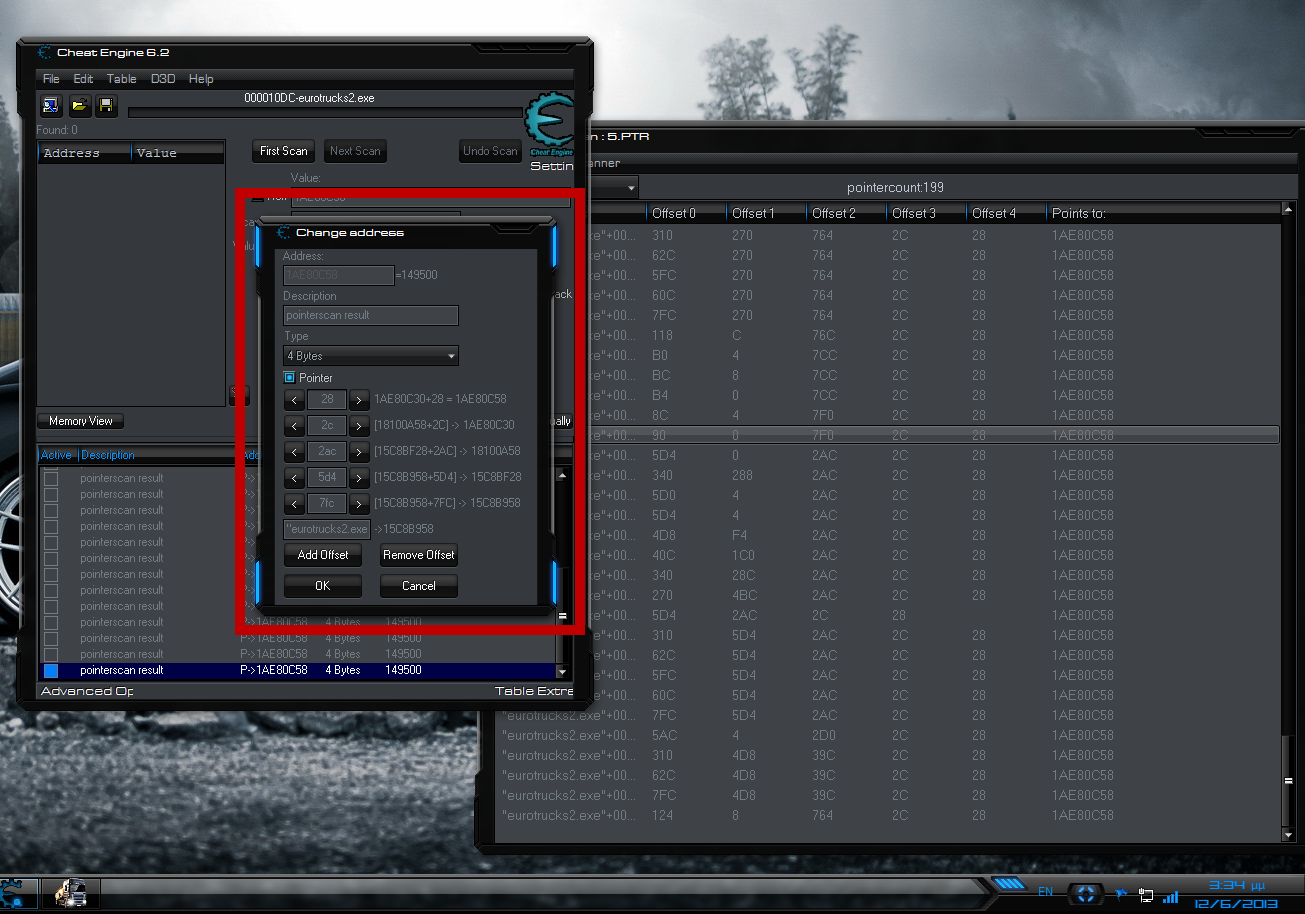Toggle active box of selected pointerscan result

pyautogui.click(x=51, y=670)
